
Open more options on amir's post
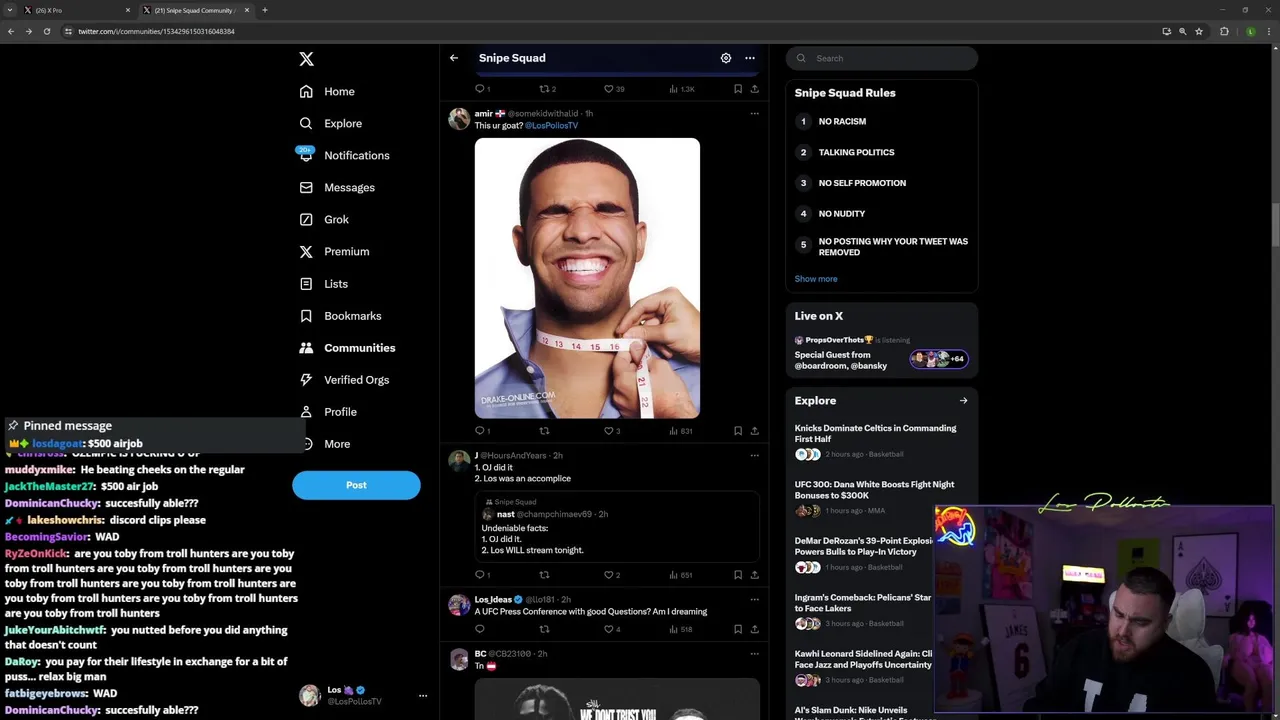click(x=754, y=113)
